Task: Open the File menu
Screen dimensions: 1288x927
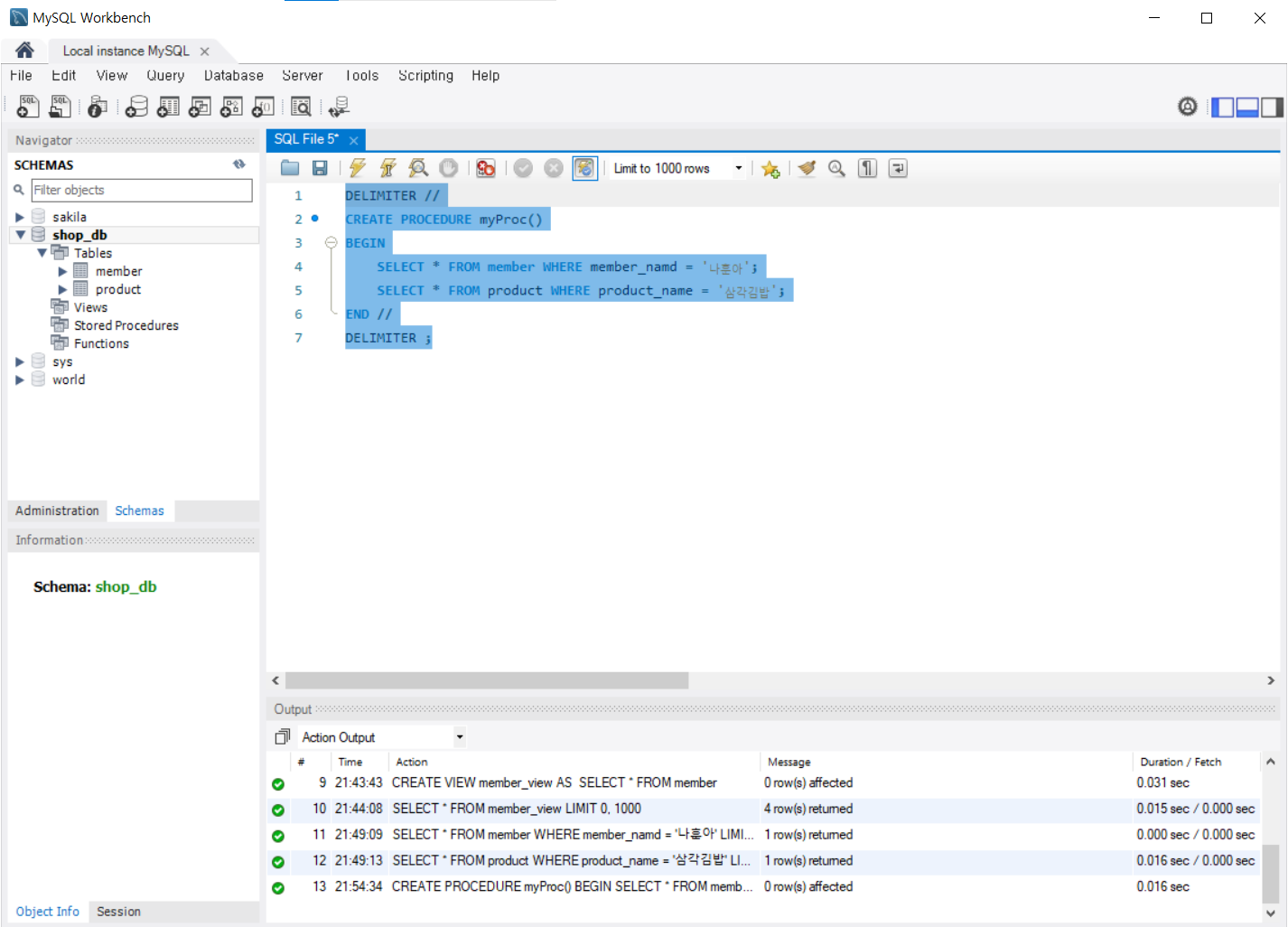Action: point(21,76)
